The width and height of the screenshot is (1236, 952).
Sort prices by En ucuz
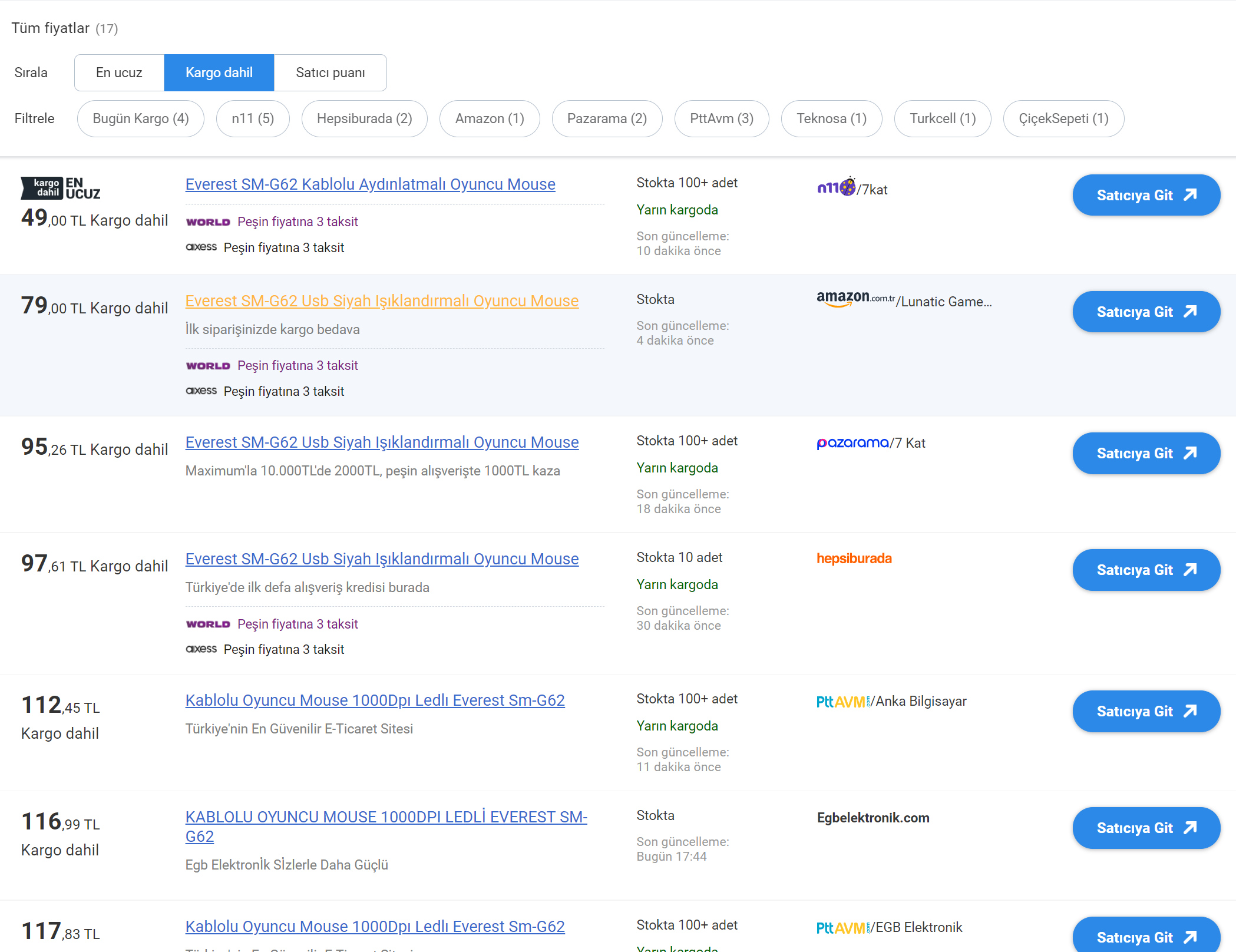[119, 72]
